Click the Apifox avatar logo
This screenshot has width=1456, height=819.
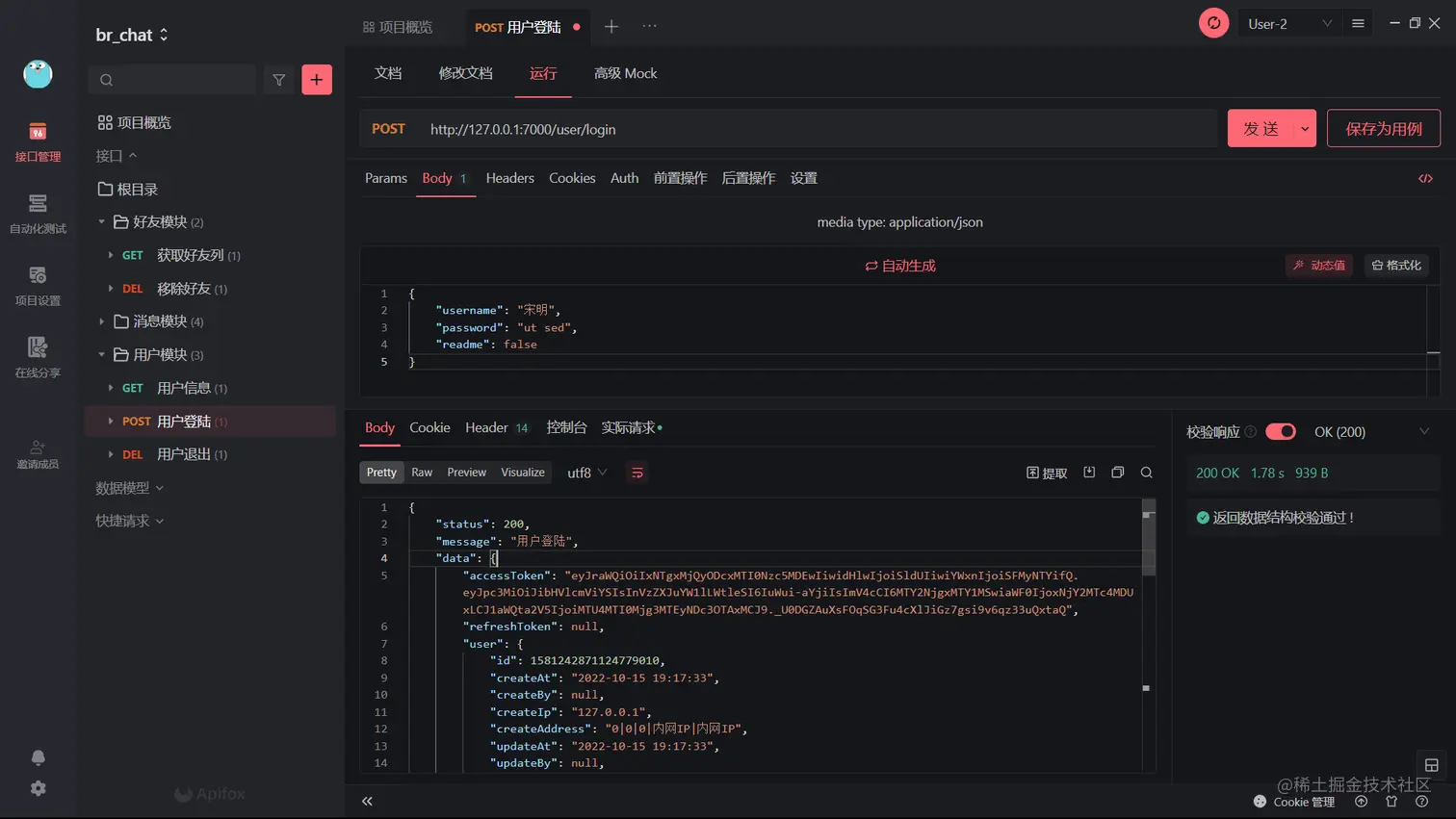[38, 74]
